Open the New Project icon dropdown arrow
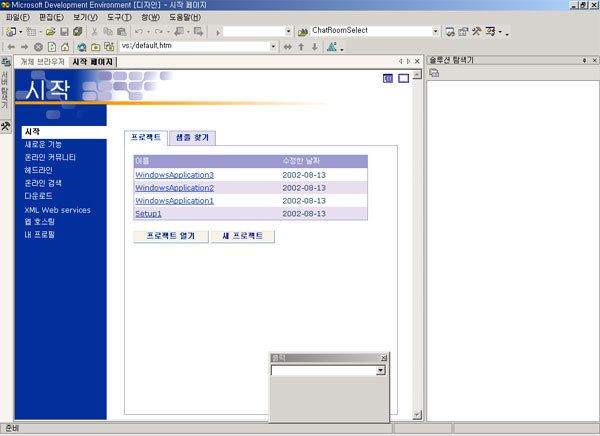 click(21, 32)
